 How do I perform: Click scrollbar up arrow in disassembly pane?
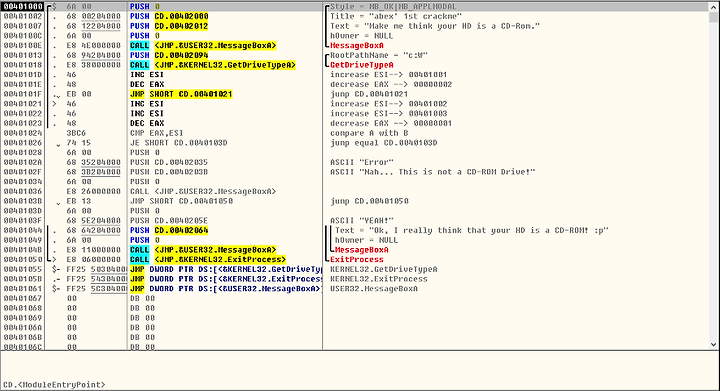click(x=713, y=6)
